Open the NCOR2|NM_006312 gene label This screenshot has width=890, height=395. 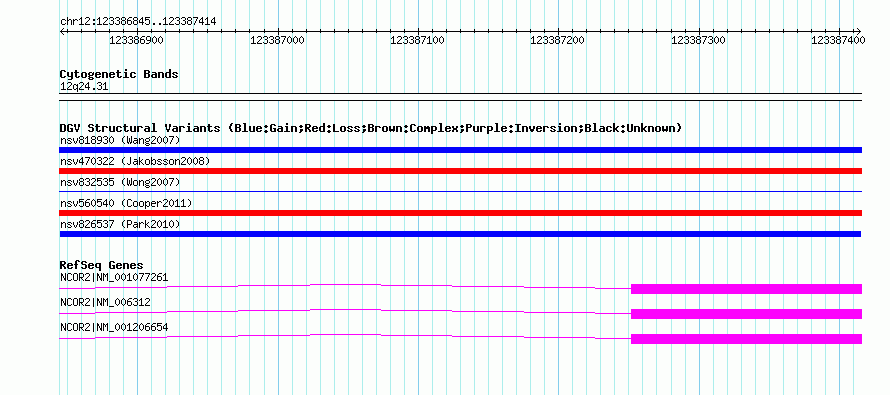(x=105, y=302)
